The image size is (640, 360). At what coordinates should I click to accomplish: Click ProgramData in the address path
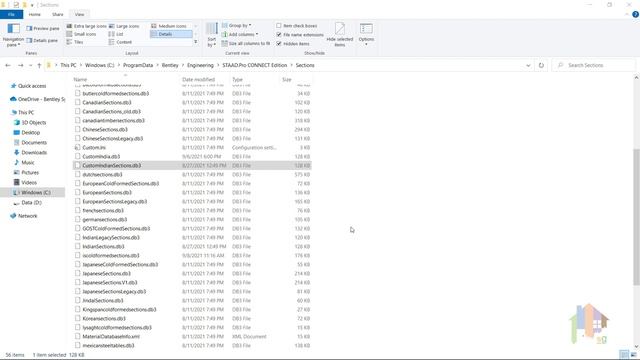[138, 65]
